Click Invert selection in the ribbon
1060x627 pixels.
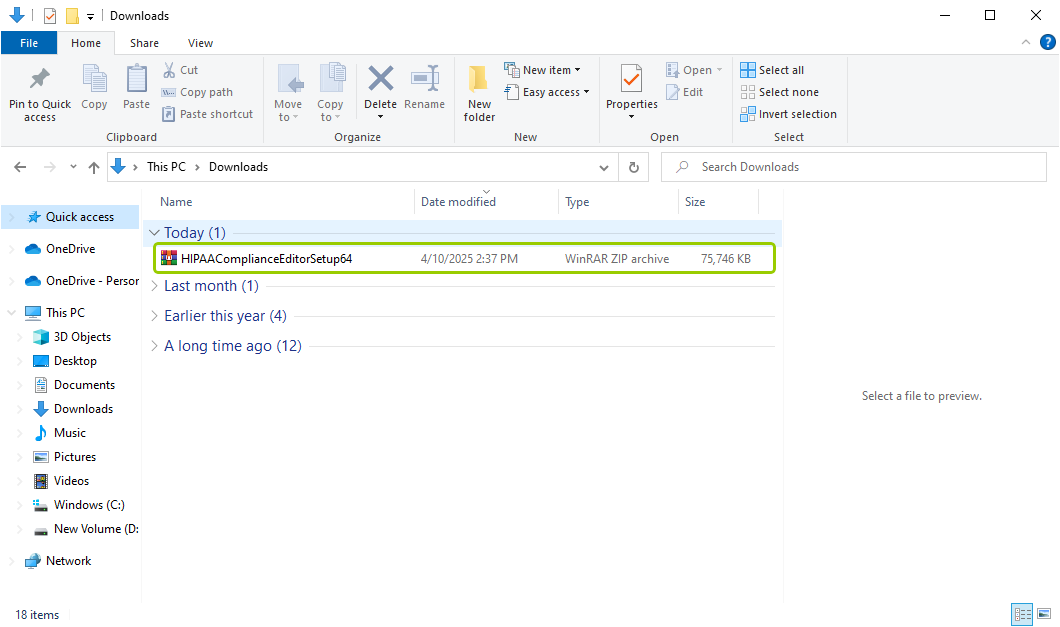coord(788,114)
